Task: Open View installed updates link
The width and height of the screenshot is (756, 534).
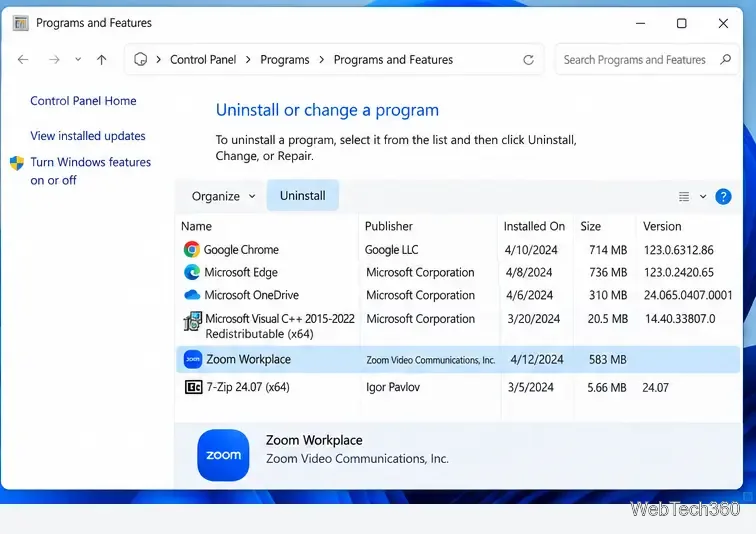Action: 88,136
